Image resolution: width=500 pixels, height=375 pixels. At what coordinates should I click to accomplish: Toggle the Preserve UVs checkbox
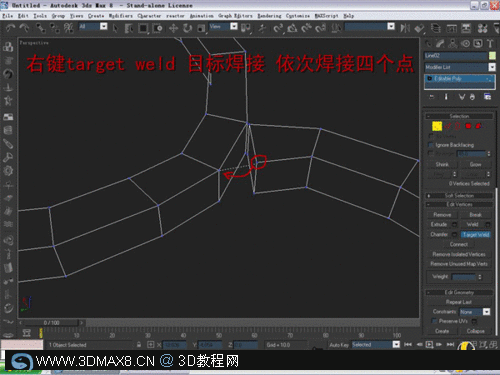point(434,321)
